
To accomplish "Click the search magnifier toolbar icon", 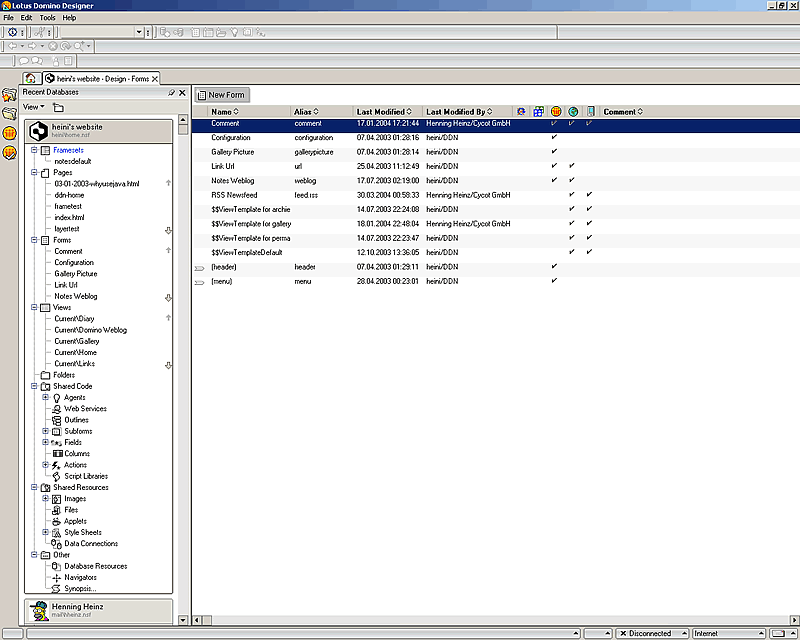I will click(x=79, y=46).
